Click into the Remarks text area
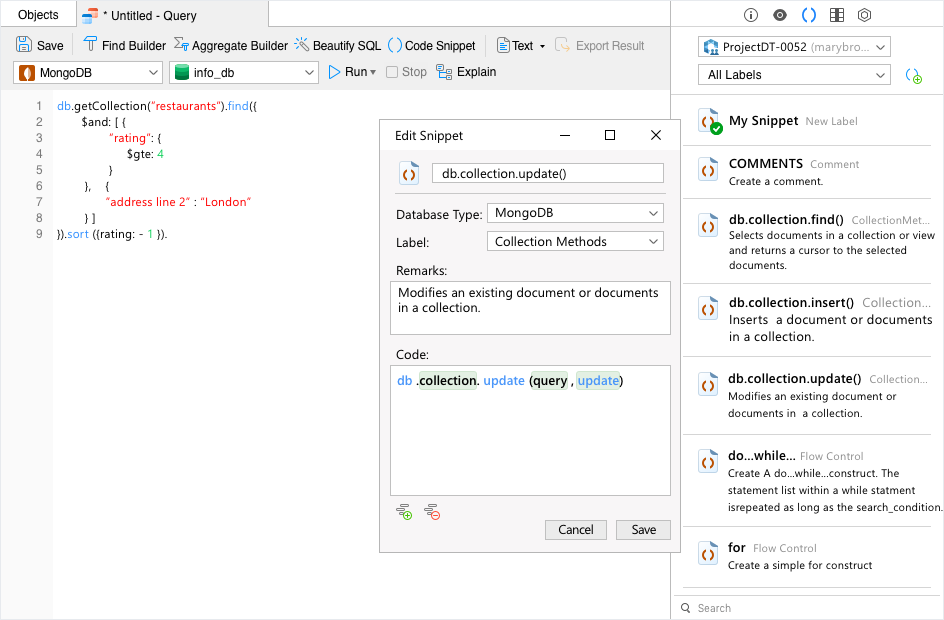The width and height of the screenshot is (944, 620). (530, 308)
